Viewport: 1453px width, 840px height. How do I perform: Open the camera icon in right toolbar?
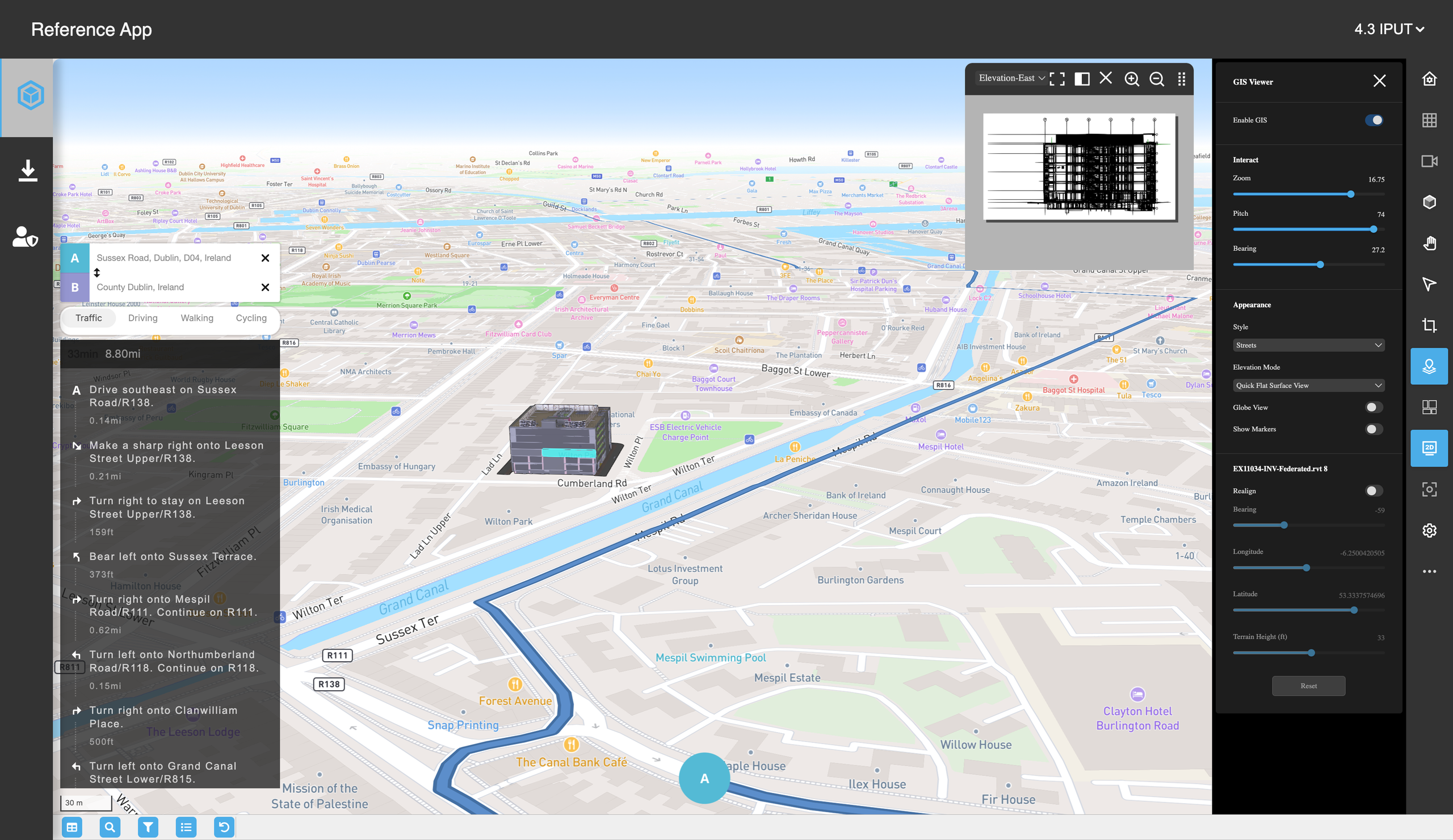1428,161
